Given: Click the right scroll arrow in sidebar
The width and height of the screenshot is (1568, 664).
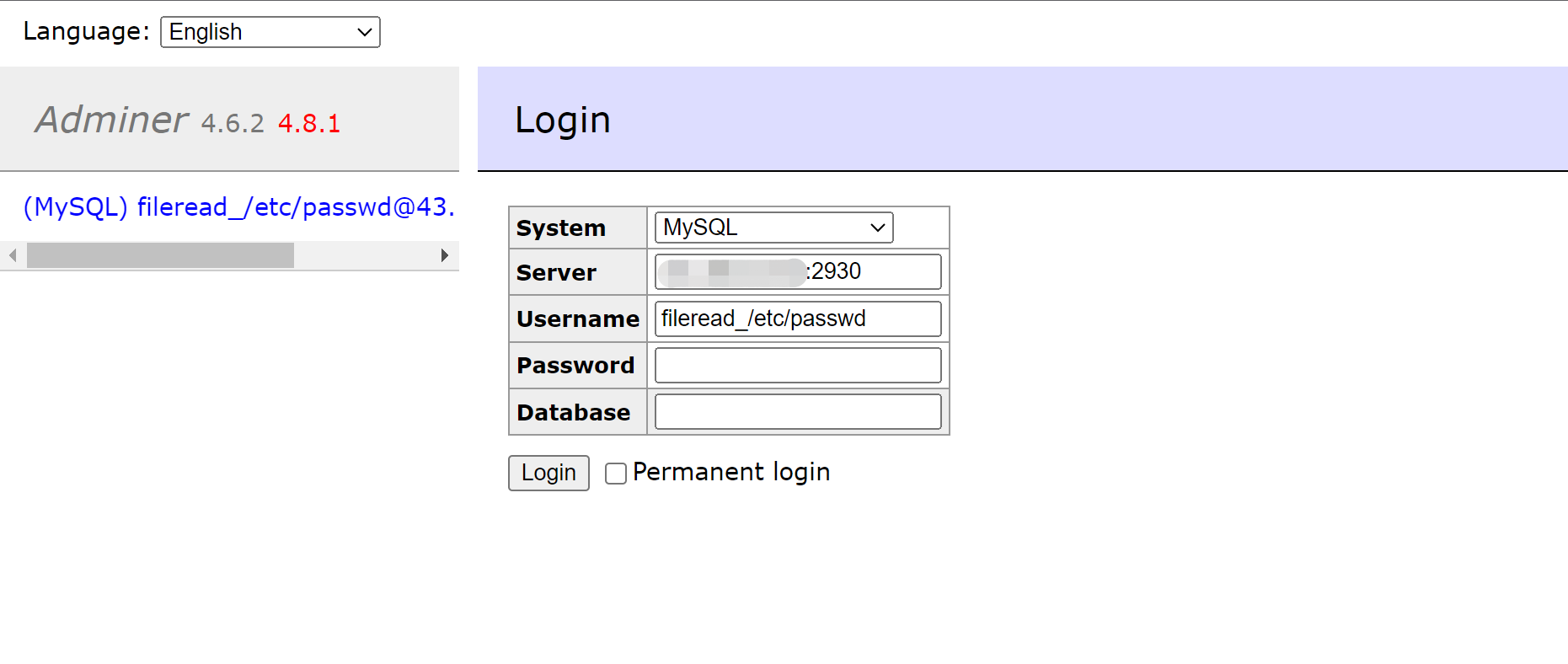Looking at the screenshot, I should [x=445, y=255].
